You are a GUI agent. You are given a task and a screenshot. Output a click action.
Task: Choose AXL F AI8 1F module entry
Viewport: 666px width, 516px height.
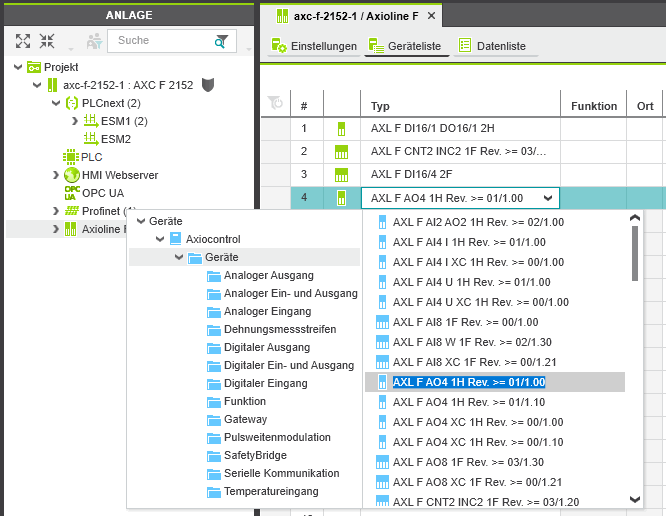(465, 322)
